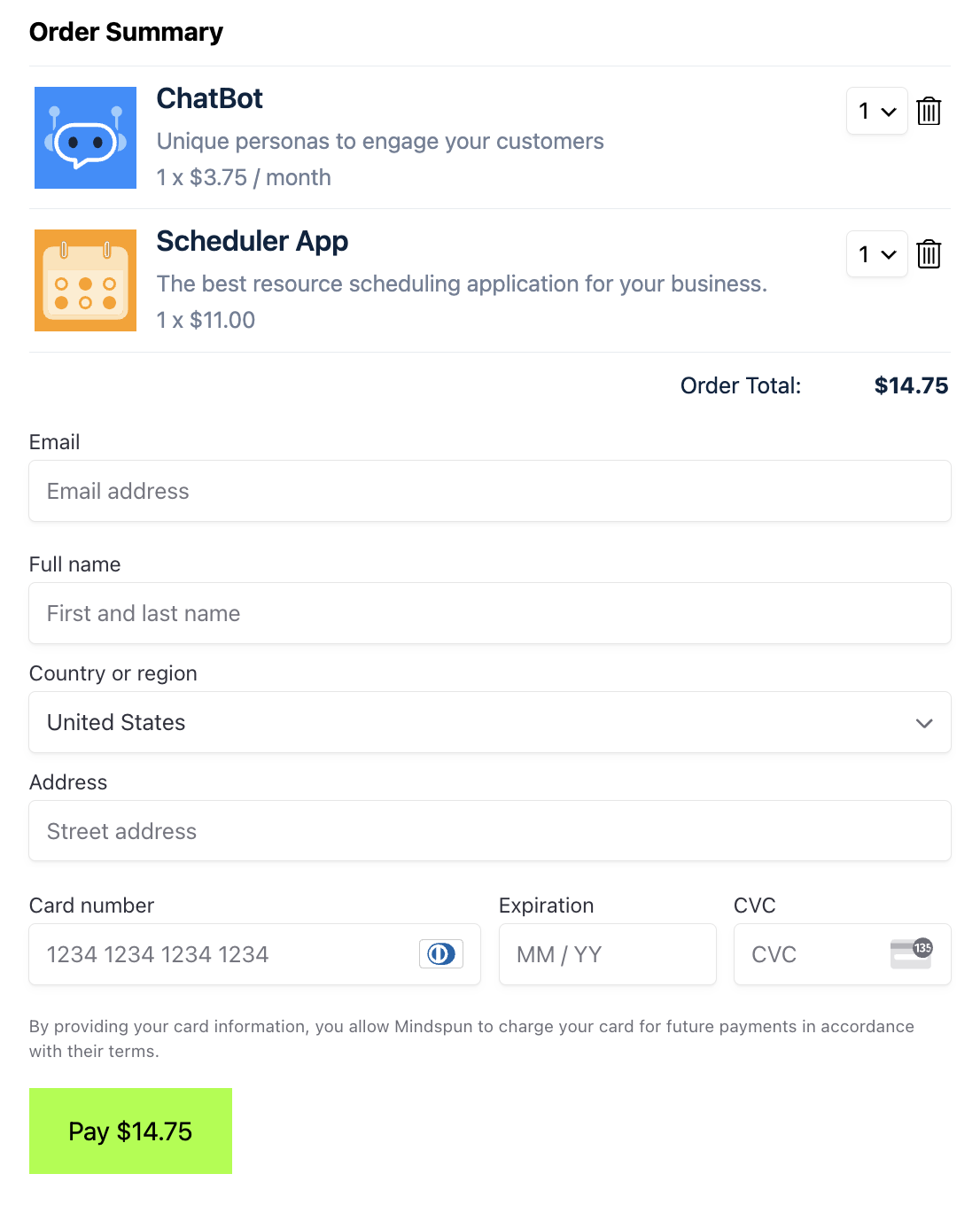Open the United States country dropdown
Image resolution: width=980 pixels, height=1205 pixels.
click(490, 722)
